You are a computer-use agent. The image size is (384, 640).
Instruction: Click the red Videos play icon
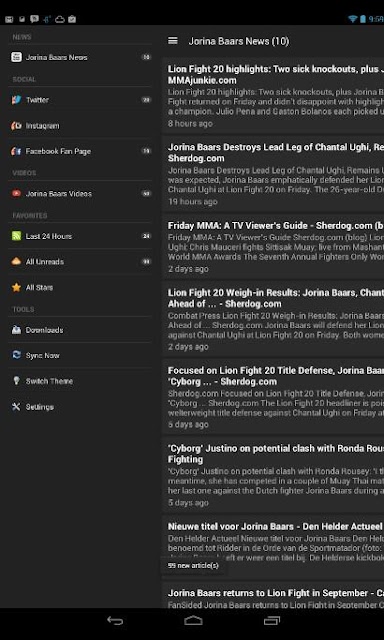pyautogui.click(x=16, y=193)
